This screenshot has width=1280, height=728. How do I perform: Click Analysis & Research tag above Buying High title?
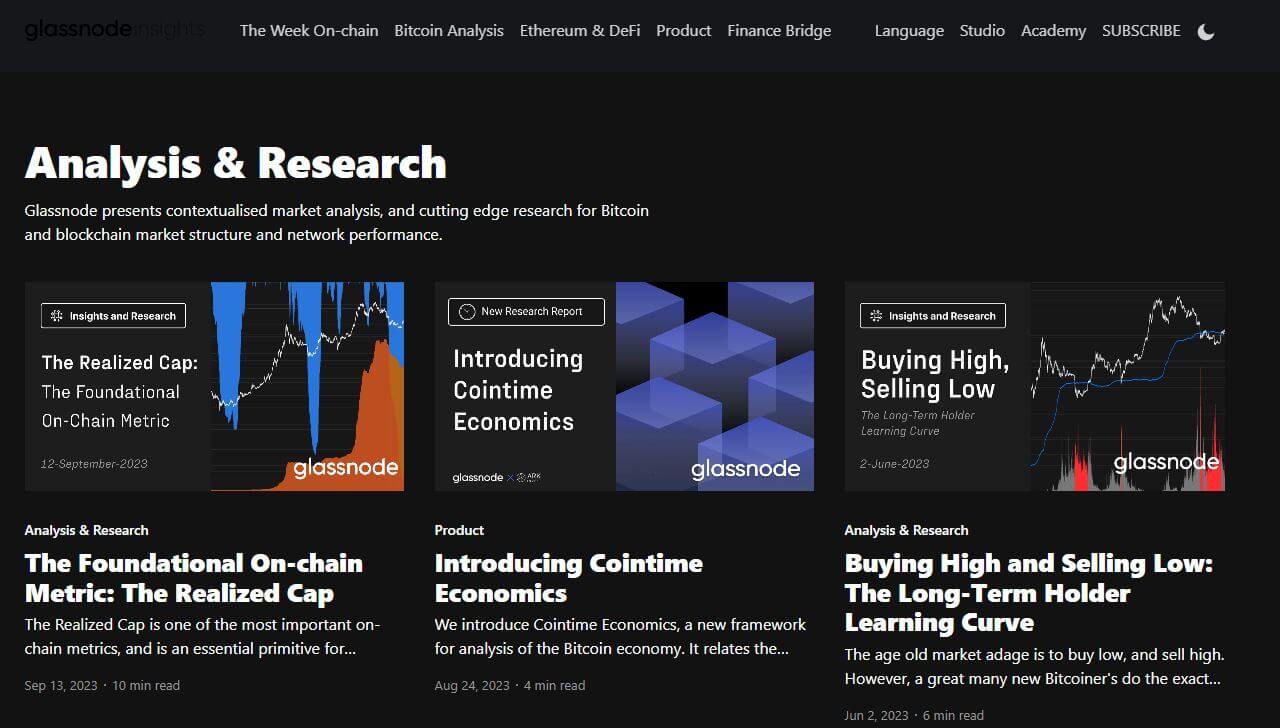pyautogui.click(x=906, y=530)
